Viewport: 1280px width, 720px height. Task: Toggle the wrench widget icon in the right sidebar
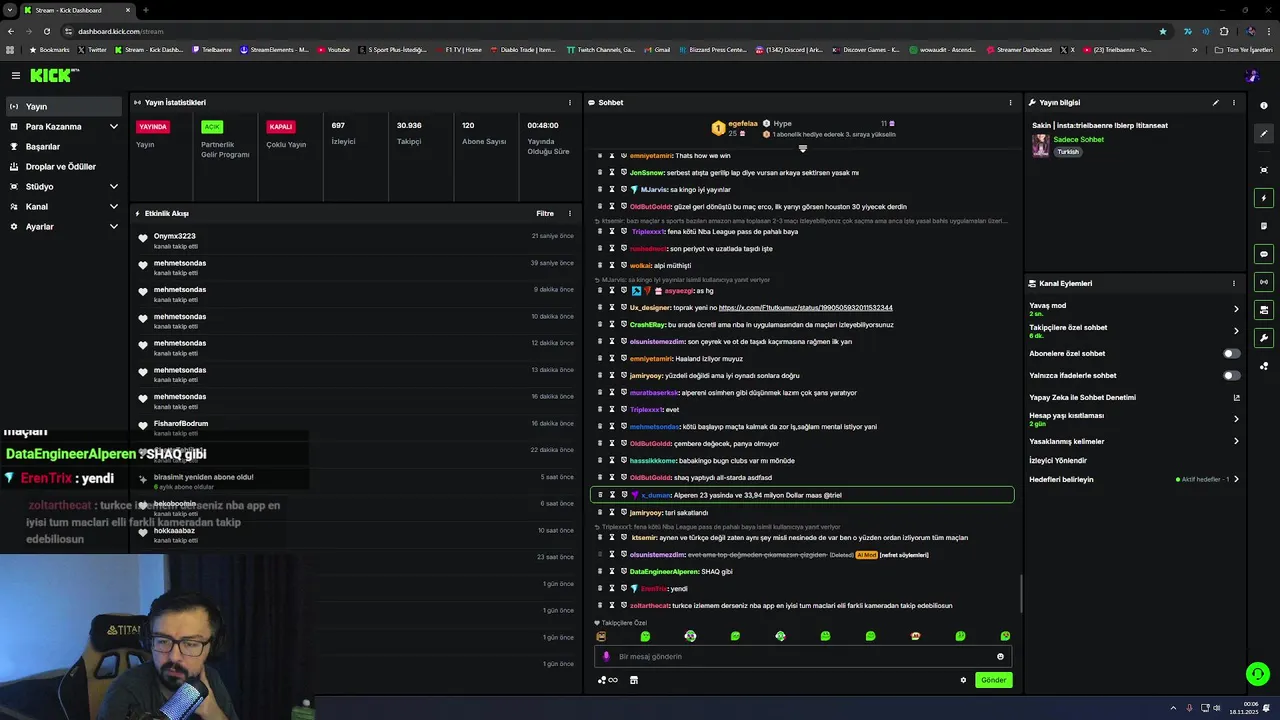(1264, 338)
